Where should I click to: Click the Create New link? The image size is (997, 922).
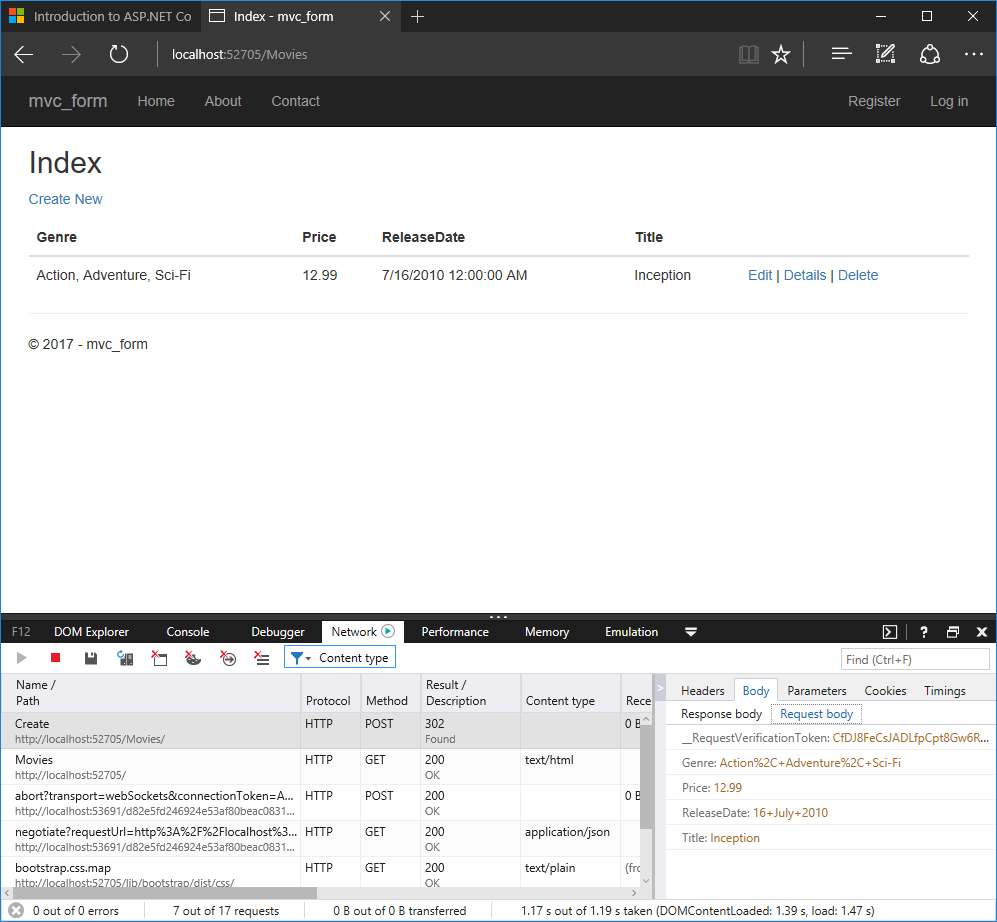(66, 199)
